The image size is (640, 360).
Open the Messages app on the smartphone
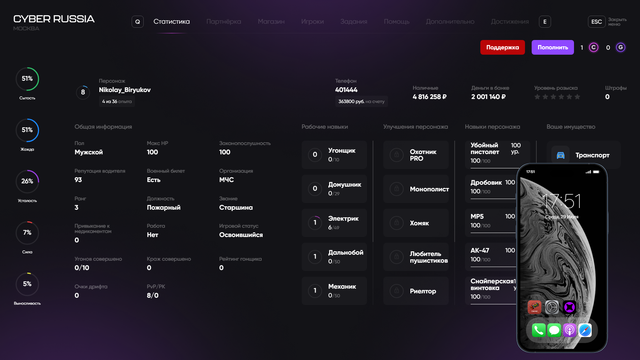click(x=554, y=330)
